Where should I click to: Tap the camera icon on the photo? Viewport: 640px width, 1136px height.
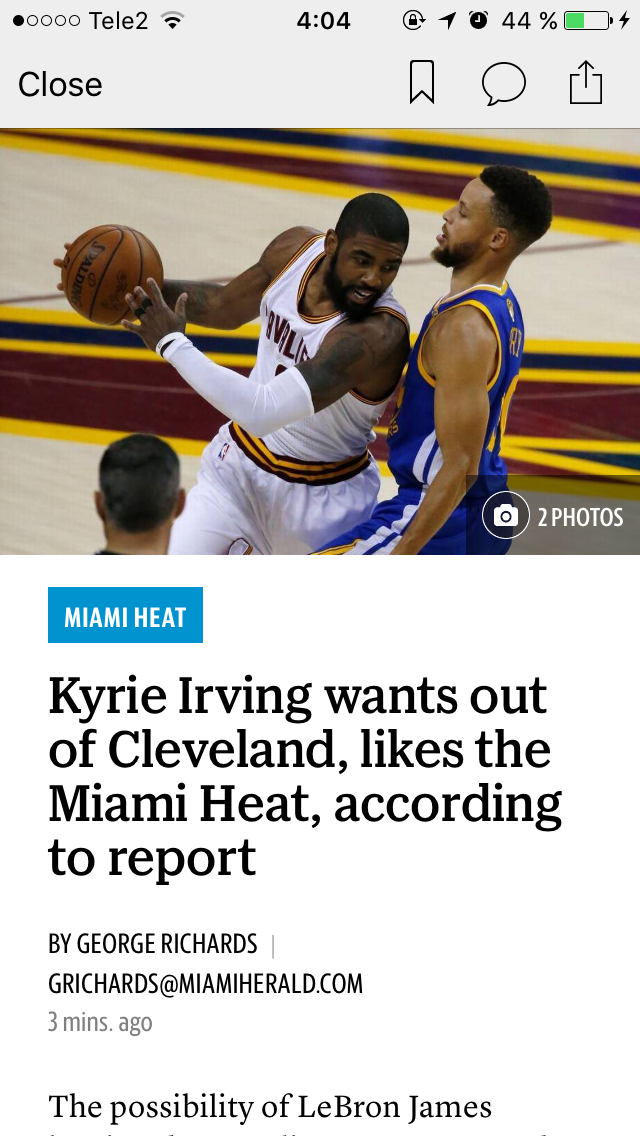click(x=505, y=515)
